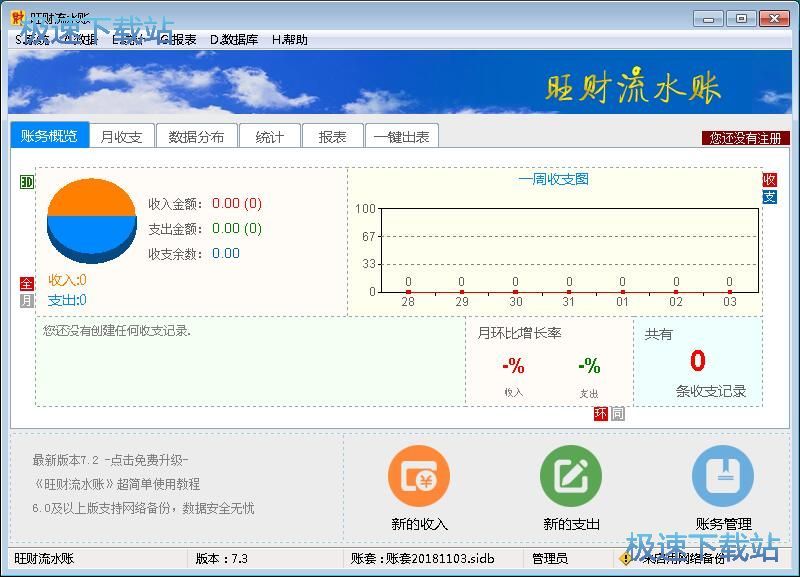
Task: Open the 超简单使用教程 tutorial link
Action: (116, 484)
